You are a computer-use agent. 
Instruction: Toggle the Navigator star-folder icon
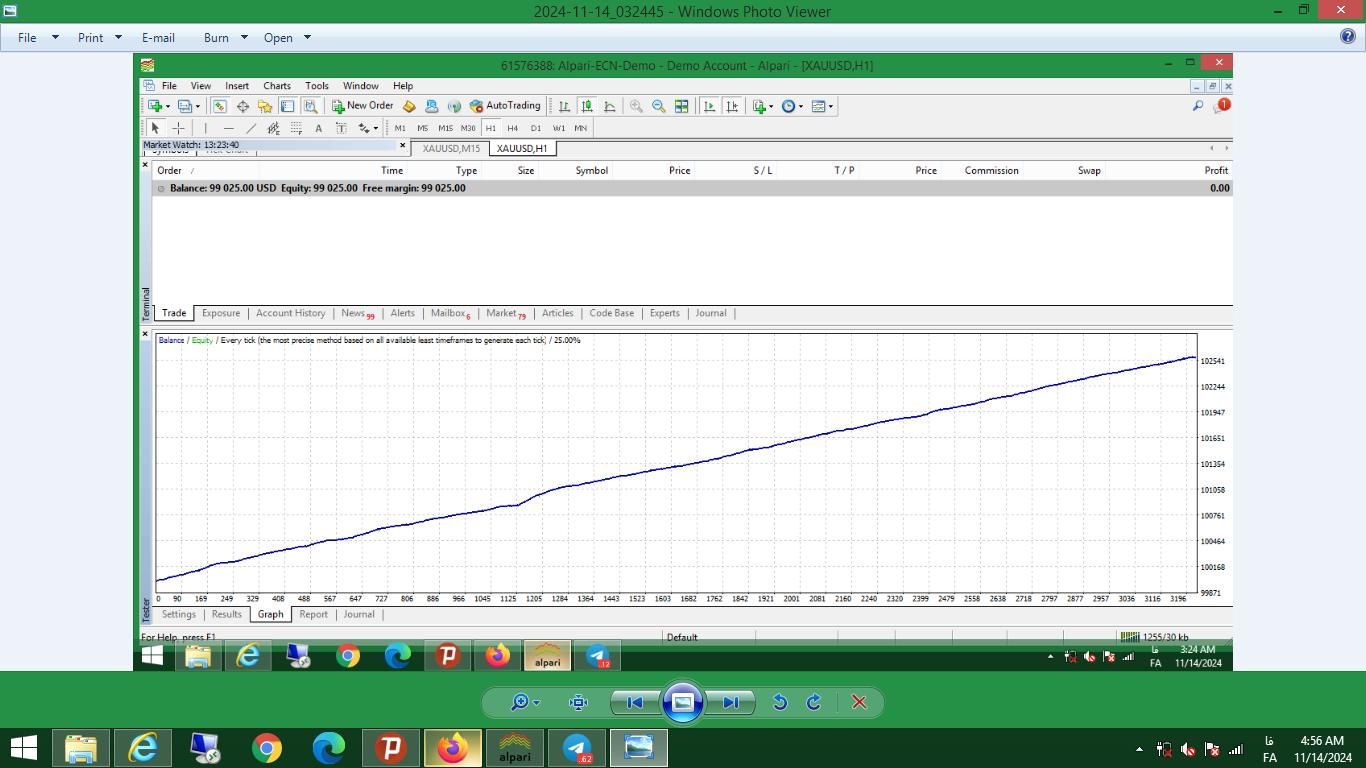coord(265,106)
